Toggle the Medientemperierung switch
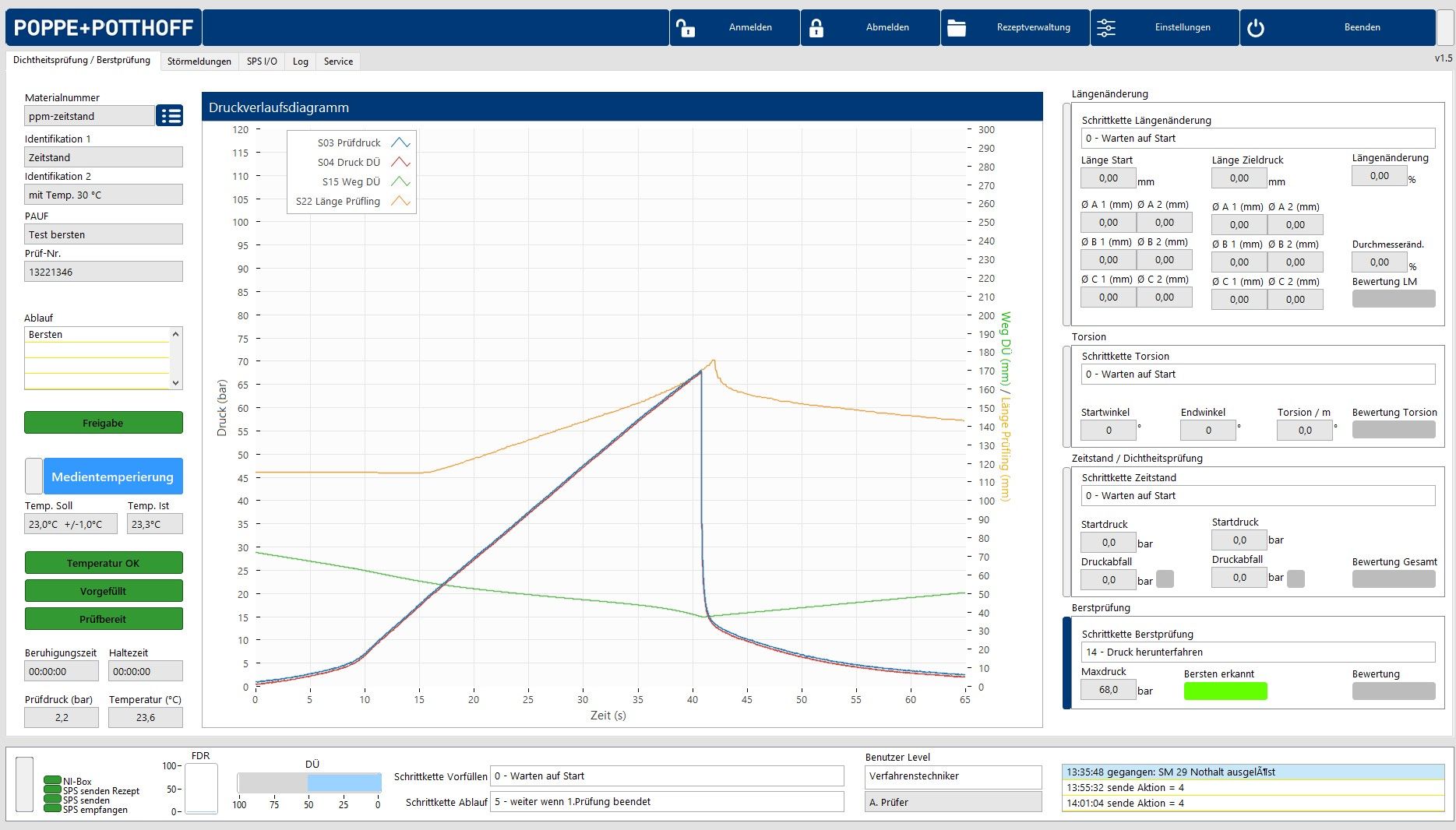Viewport: 1456px width, 830px height. tap(33, 476)
